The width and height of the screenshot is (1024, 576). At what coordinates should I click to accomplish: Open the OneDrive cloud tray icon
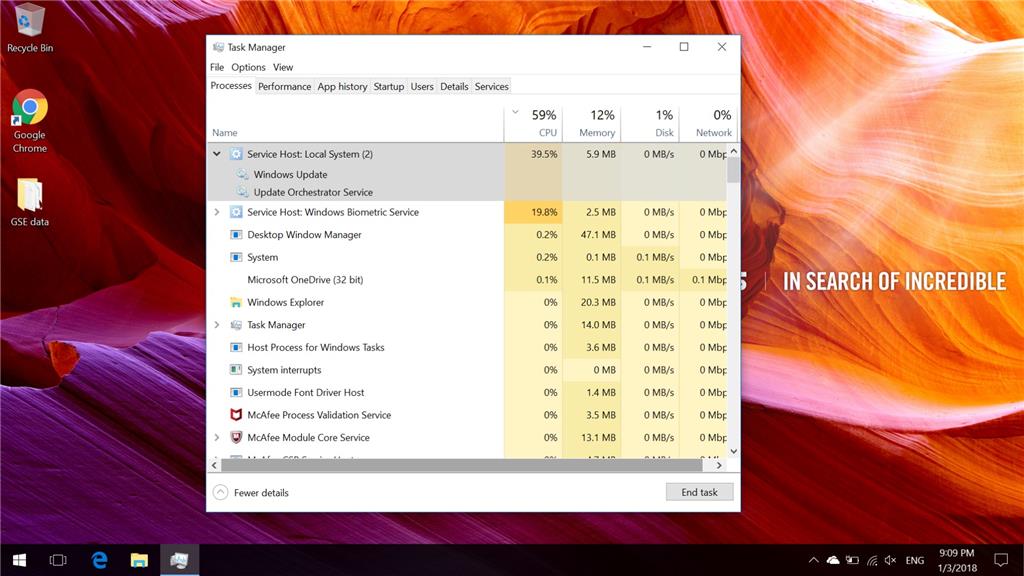pyautogui.click(x=833, y=560)
